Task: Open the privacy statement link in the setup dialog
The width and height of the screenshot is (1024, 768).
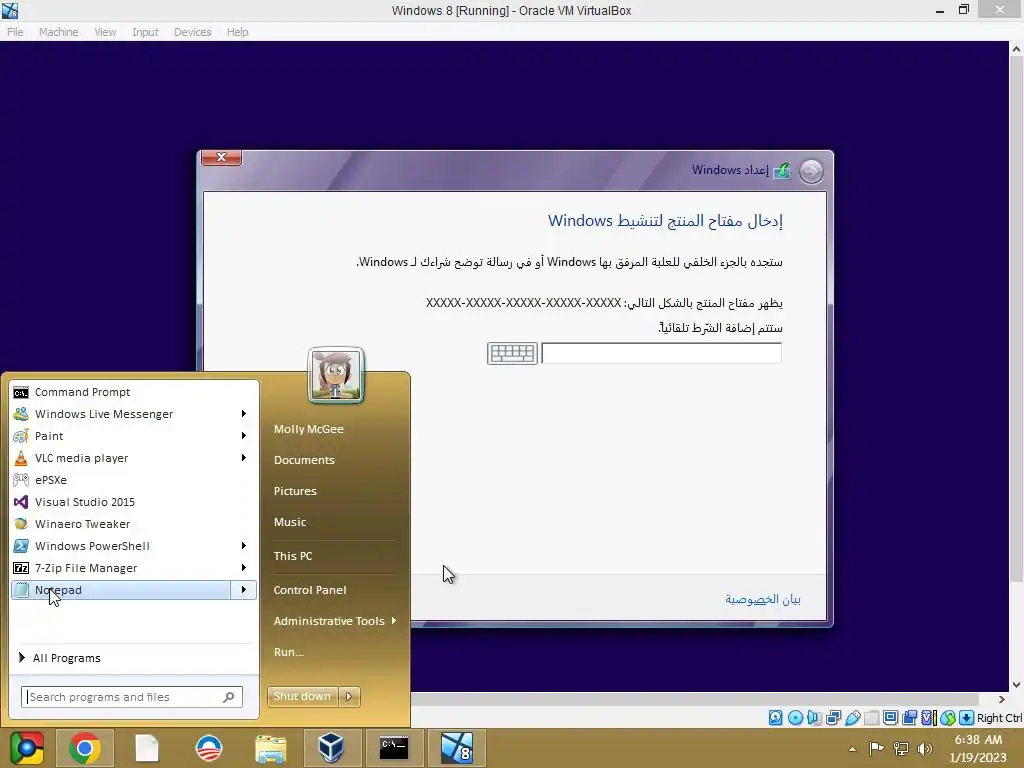Action: pyautogui.click(x=763, y=599)
